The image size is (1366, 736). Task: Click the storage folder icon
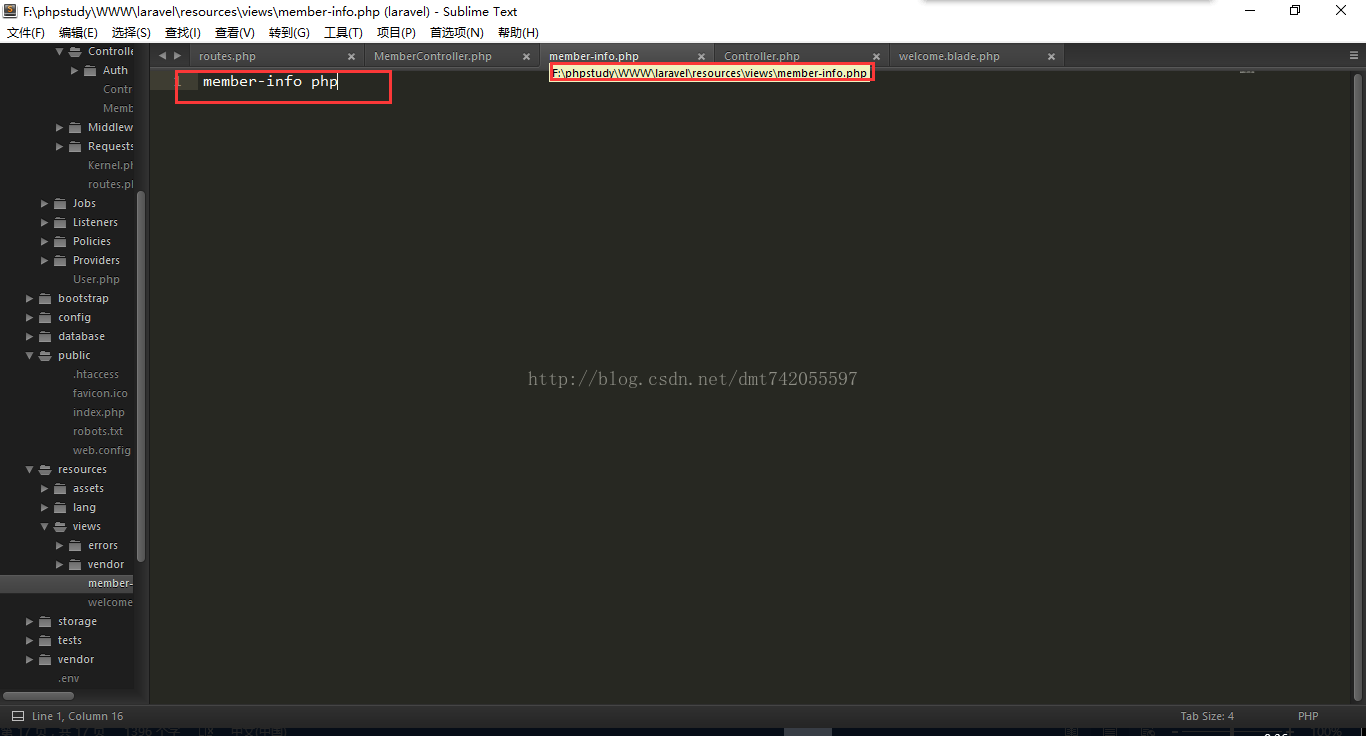coord(45,621)
